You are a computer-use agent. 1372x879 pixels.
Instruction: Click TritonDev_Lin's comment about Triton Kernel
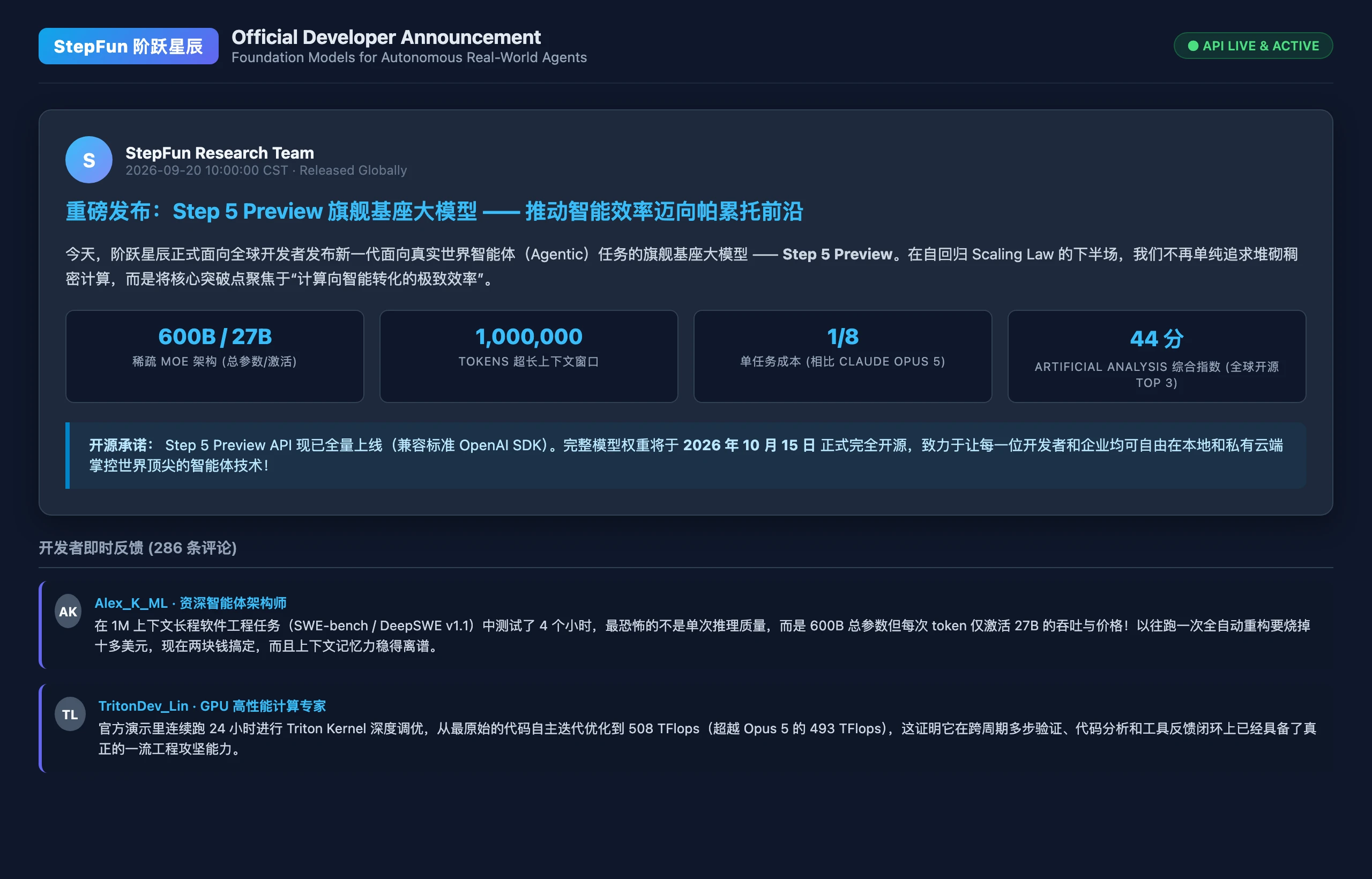coord(707,739)
